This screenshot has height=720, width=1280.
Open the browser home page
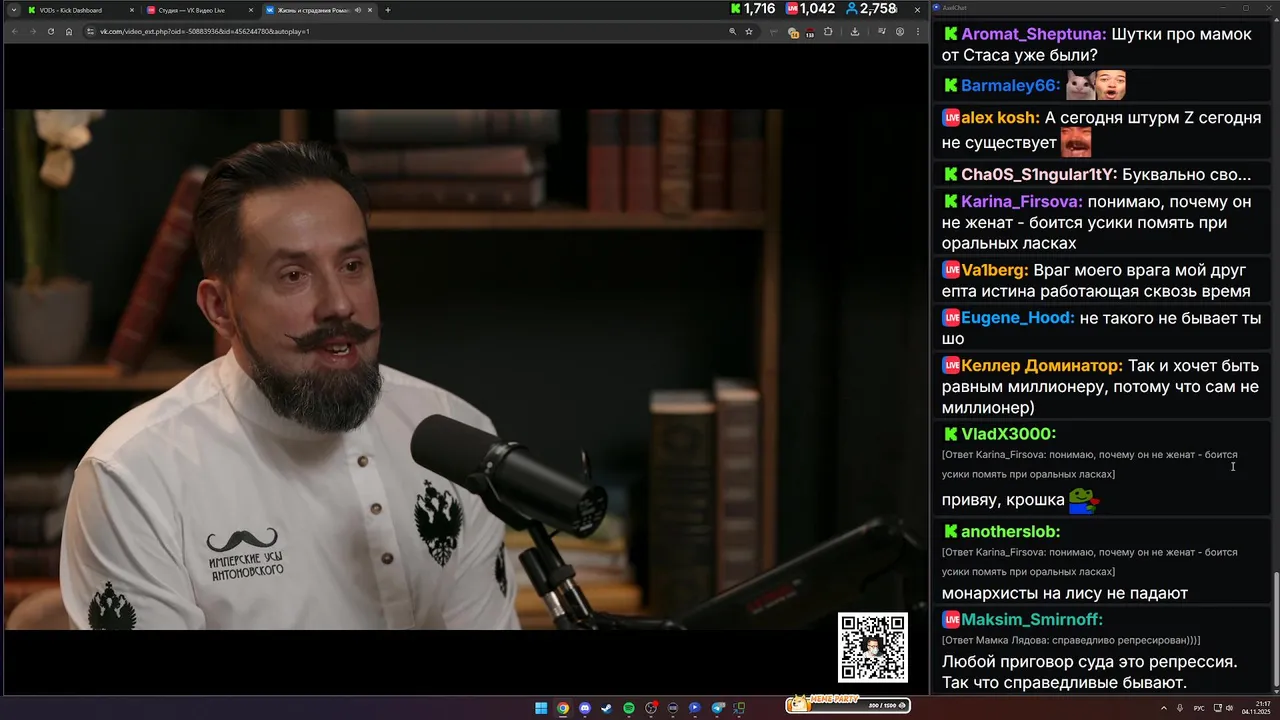(69, 31)
